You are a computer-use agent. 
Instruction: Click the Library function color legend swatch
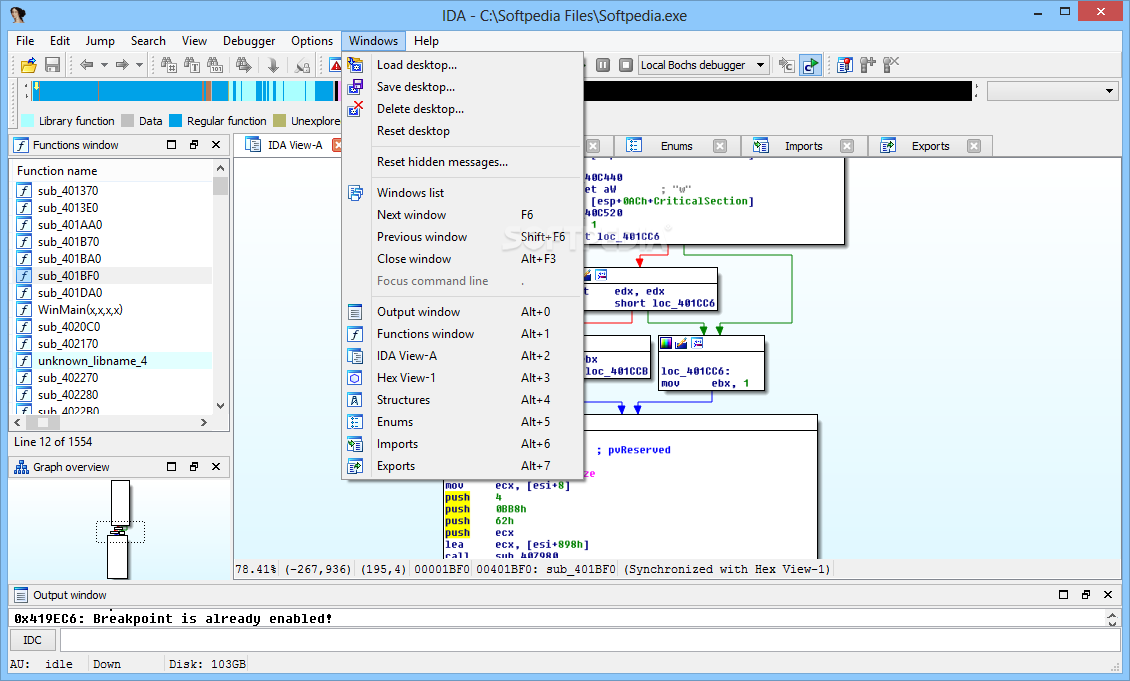(x=28, y=121)
